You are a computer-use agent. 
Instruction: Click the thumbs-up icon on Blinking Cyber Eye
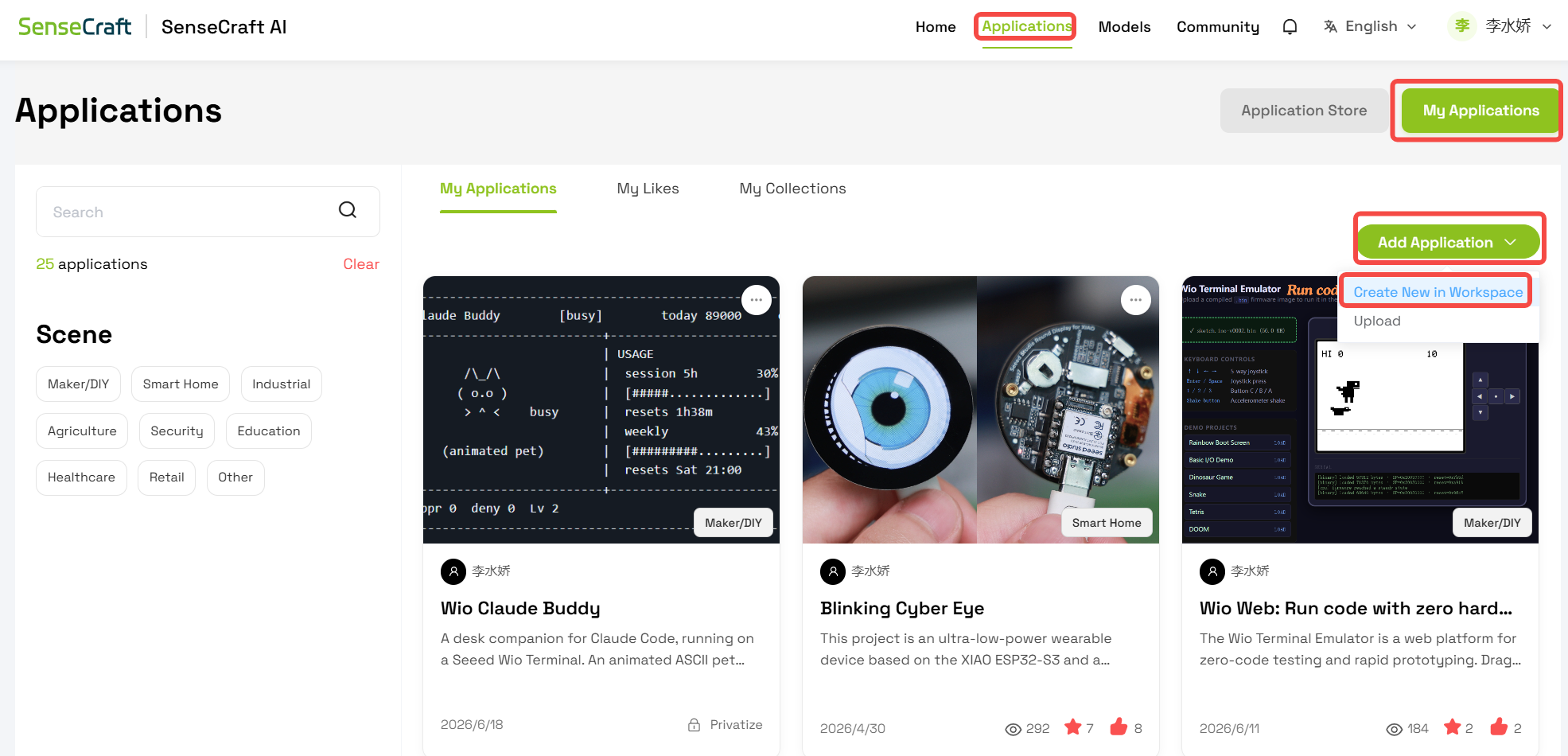1119,727
